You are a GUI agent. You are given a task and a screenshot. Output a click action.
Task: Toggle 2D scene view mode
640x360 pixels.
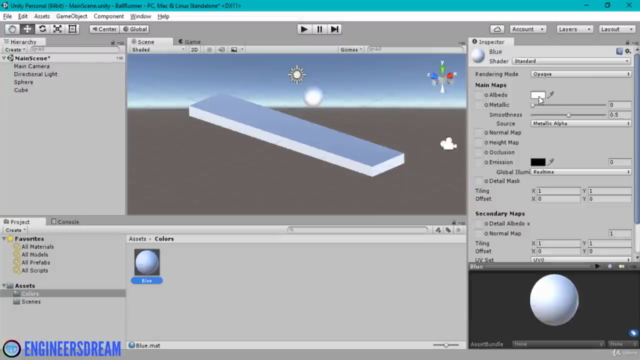point(194,49)
